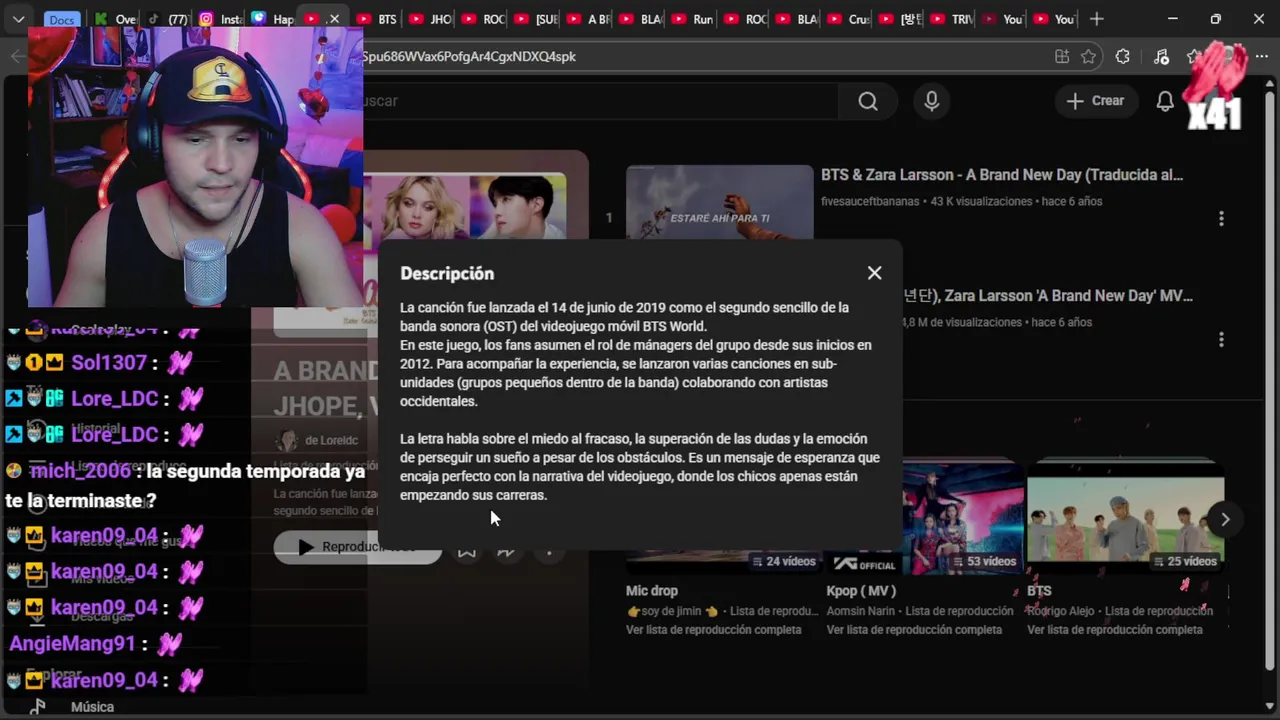Click the page vertical scrollbar
This screenshot has width=1280, height=720.
point(1269,380)
